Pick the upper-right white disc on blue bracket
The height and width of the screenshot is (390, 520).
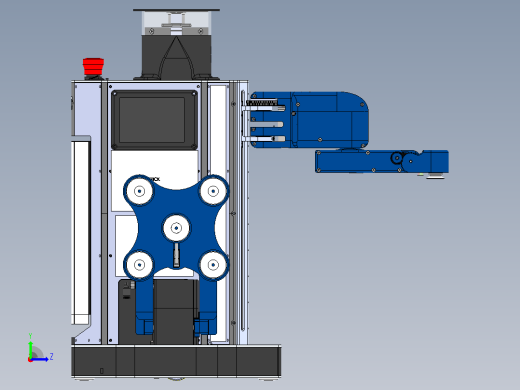point(213,191)
